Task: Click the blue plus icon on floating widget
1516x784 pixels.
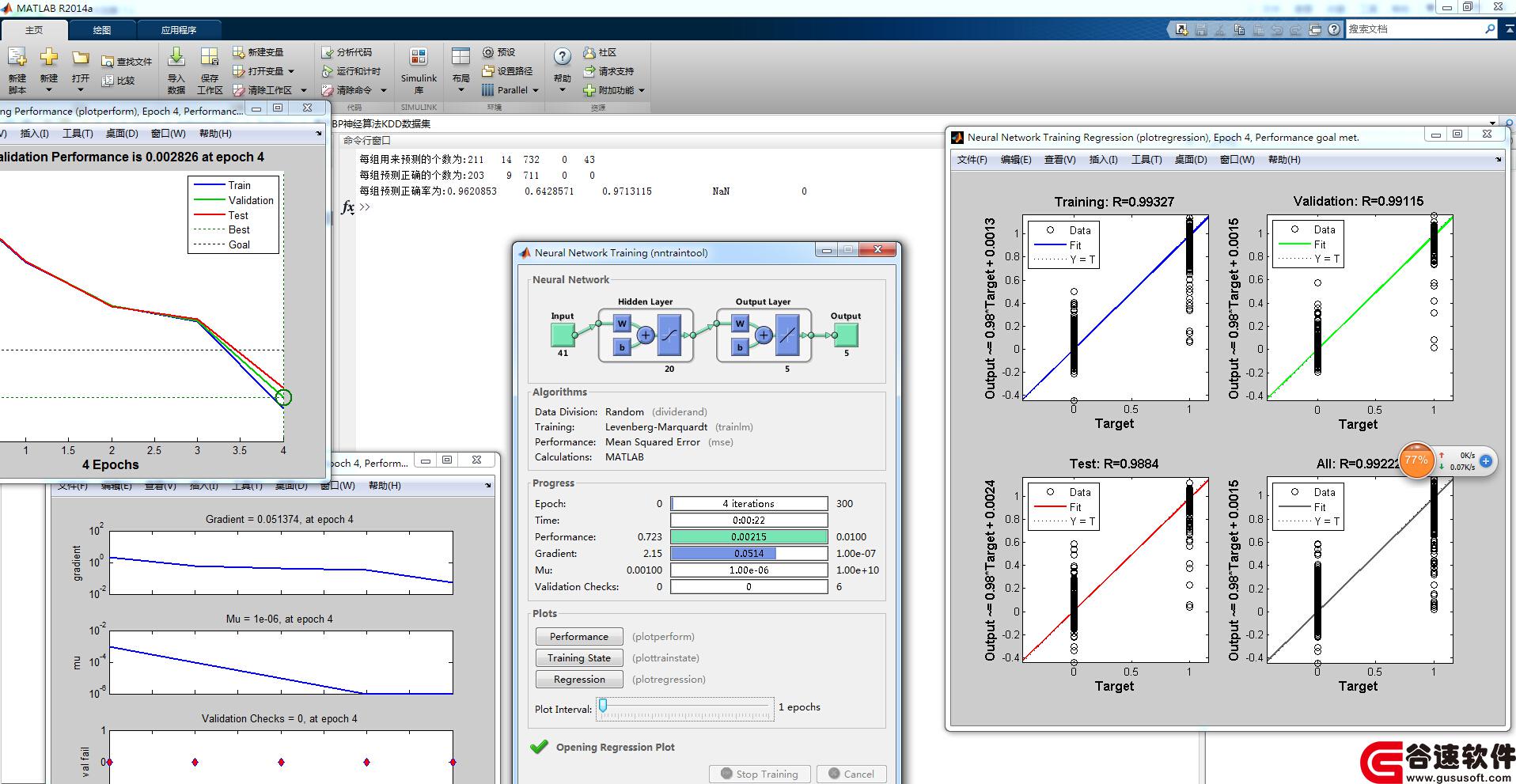Action: click(x=1486, y=460)
